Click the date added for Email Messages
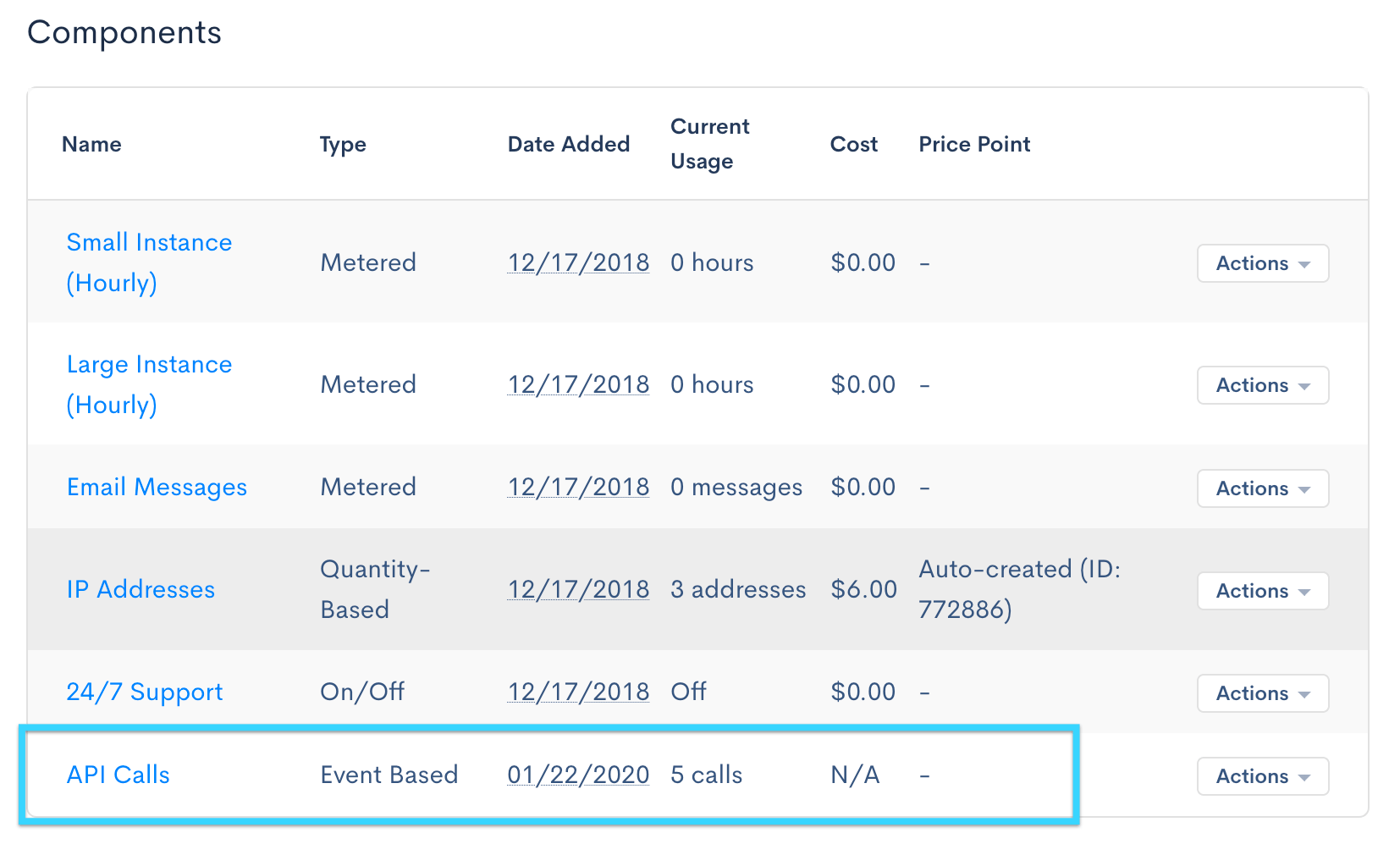 pyautogui.click(x=578, y=487)
